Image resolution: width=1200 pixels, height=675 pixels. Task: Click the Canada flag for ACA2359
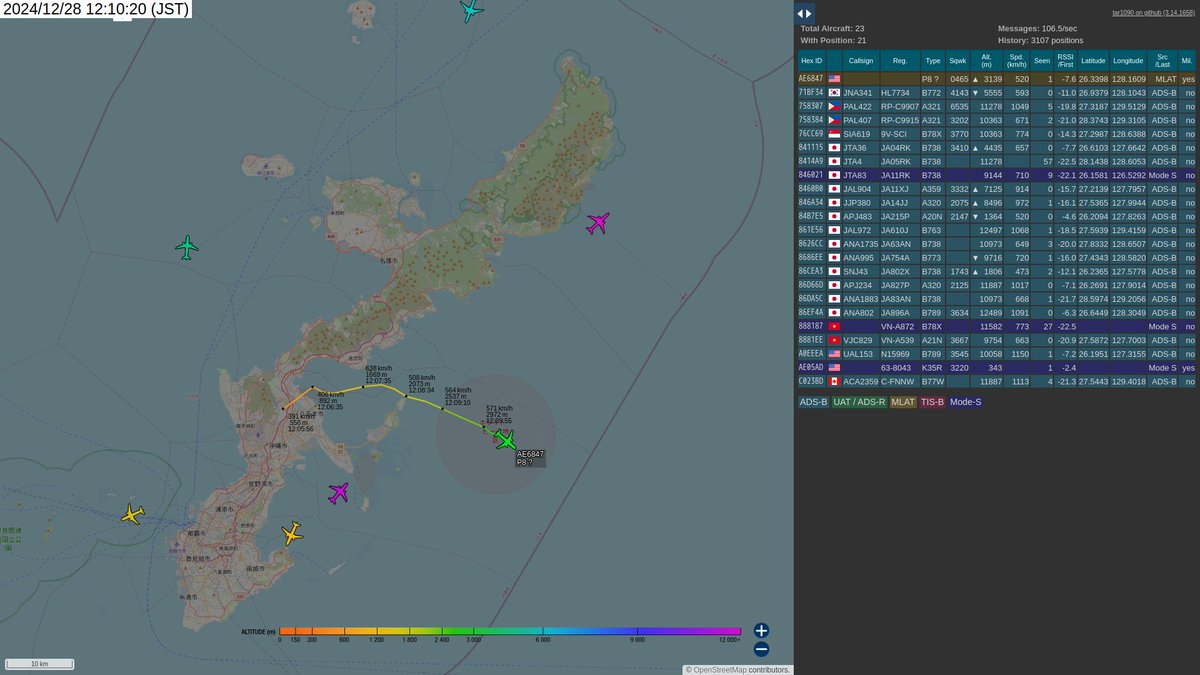(x=834, y=381)
